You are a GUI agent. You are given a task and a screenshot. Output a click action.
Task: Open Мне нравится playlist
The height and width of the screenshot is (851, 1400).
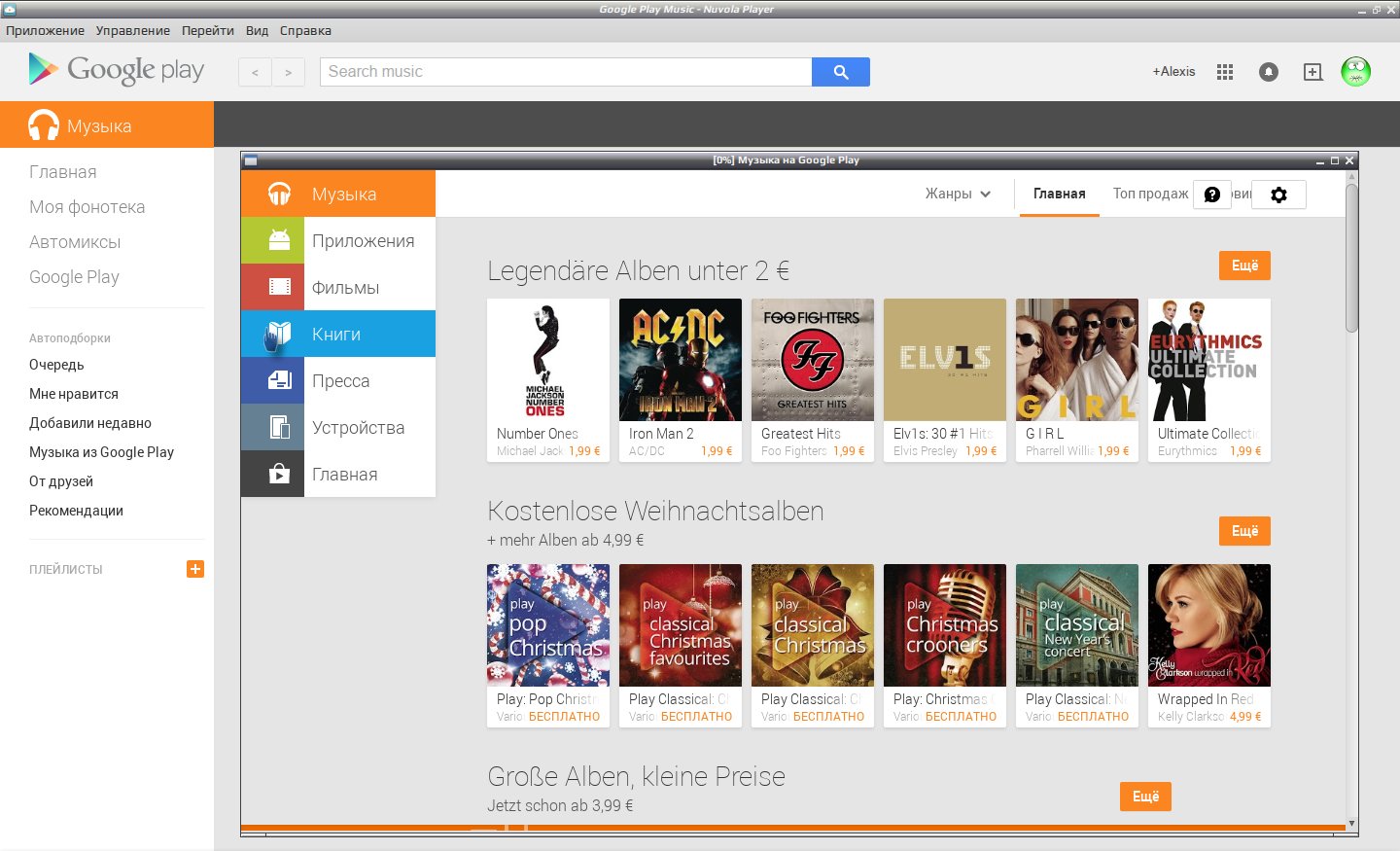pyautogui.click(x=74, y=394)
